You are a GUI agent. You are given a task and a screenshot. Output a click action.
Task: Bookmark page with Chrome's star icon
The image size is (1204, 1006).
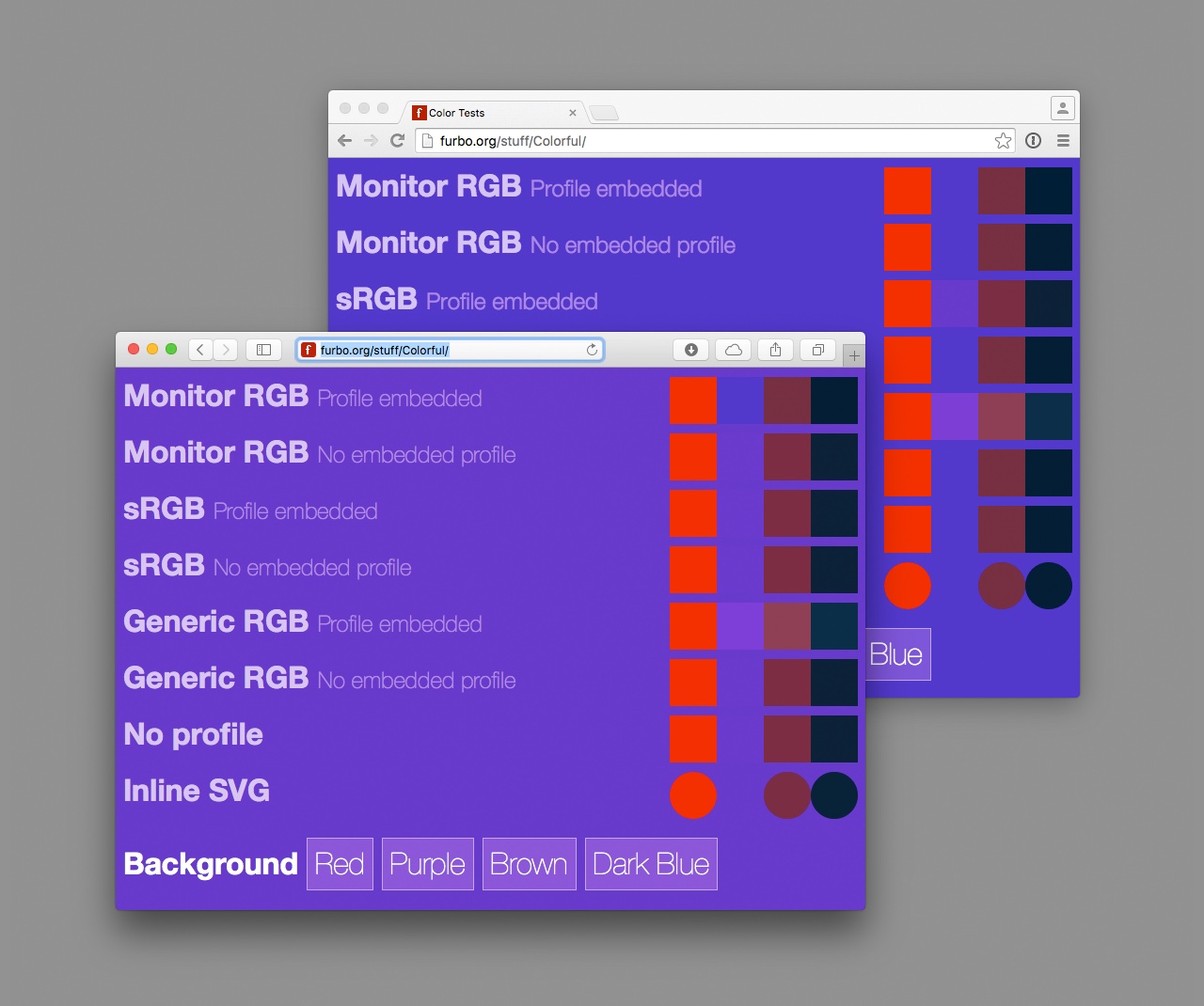(1003, 141)
